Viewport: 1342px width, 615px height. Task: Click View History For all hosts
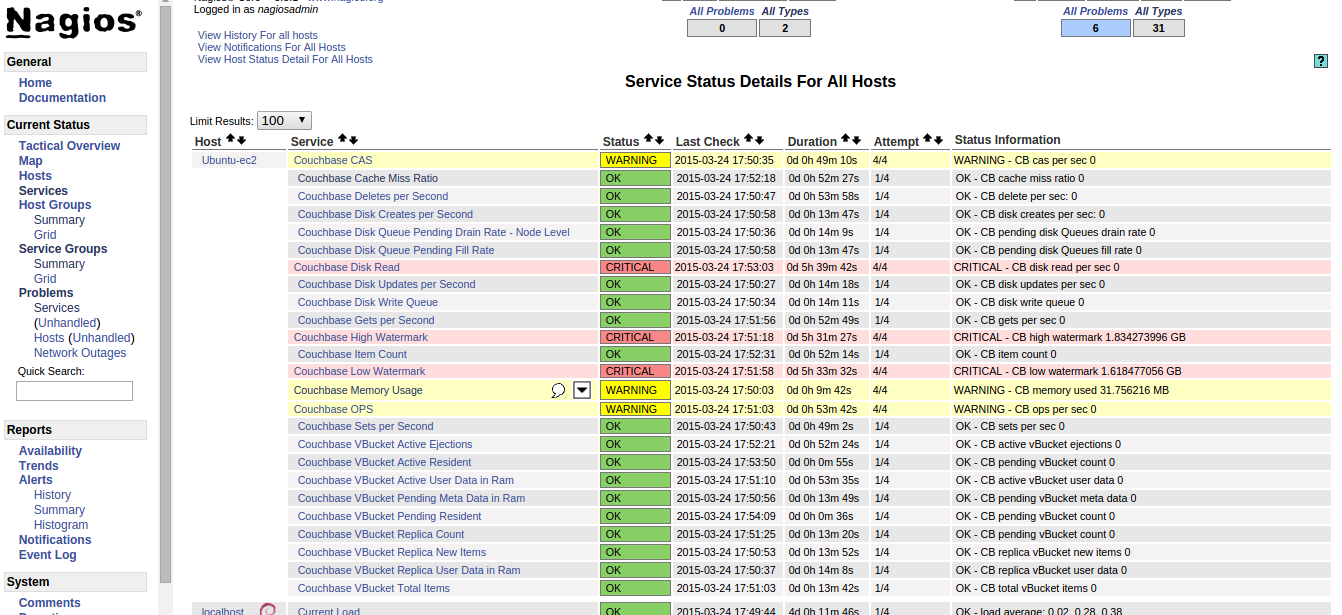258,35
